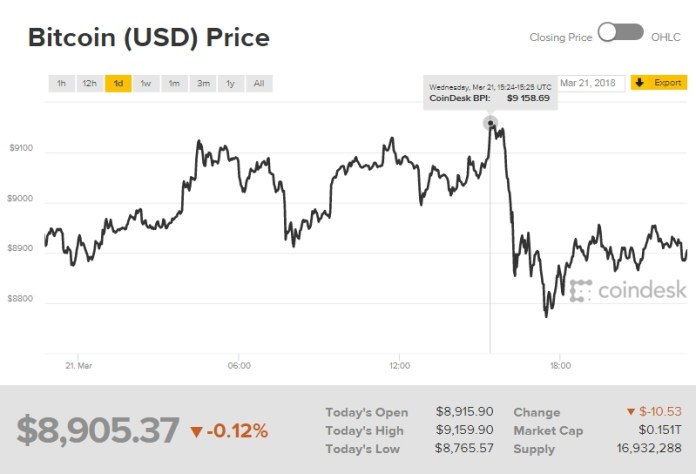Image resolution: width=696 pixels, height=474 pixels.
Task: Click the Bitcoin (USD) Price heading
Action: (148, 38)
